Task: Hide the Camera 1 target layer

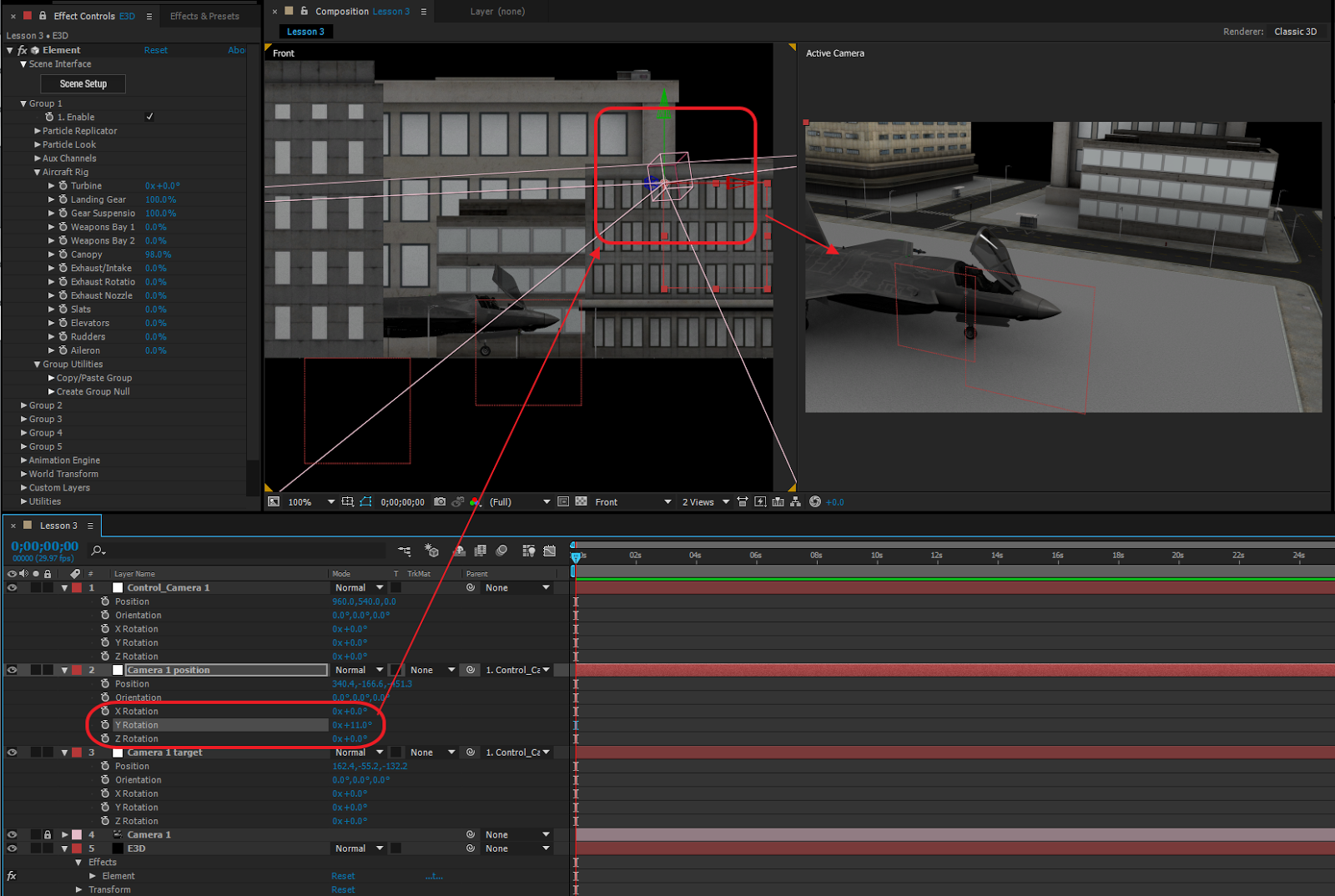Action: click(12, 753)
